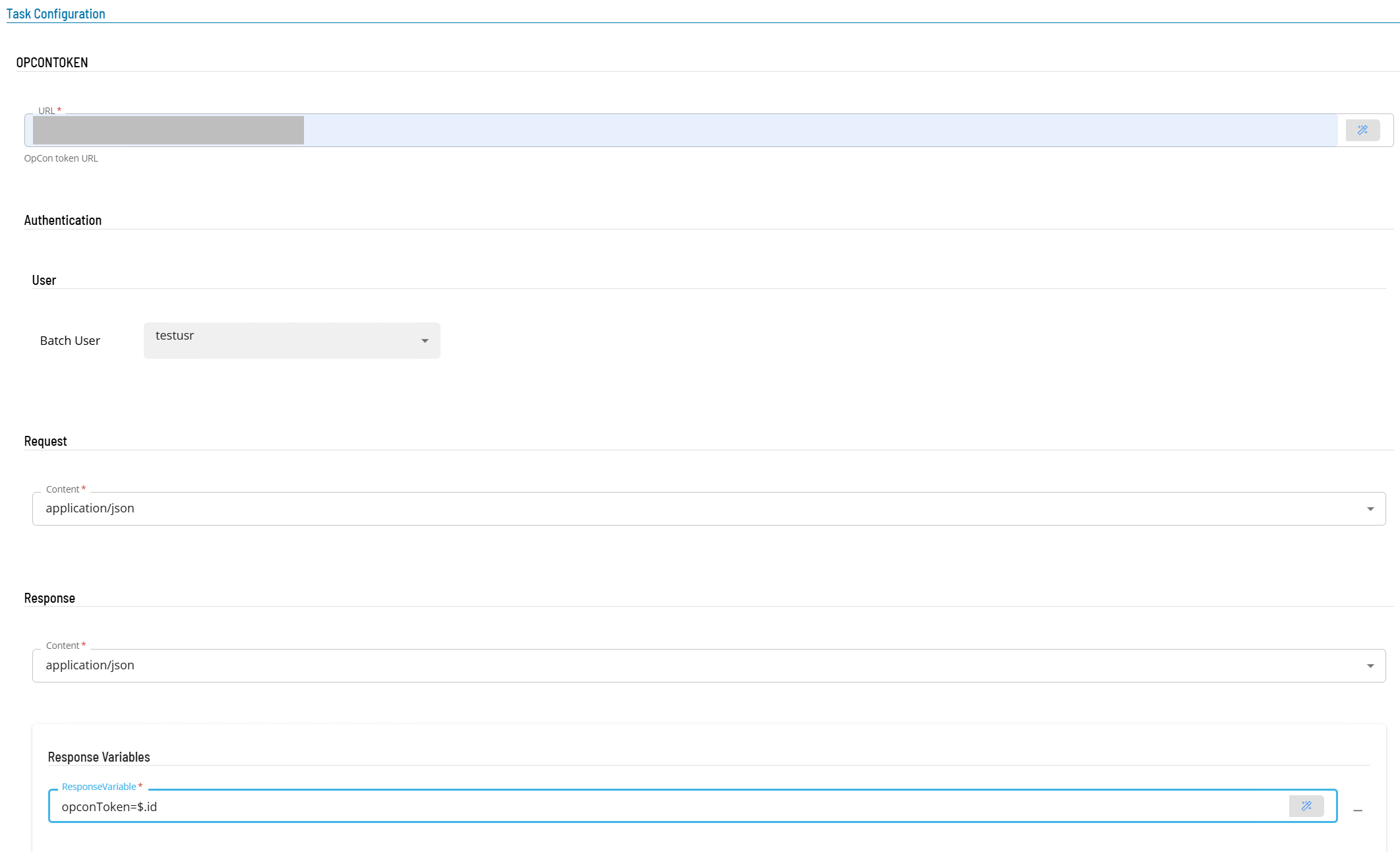Click the Response Content dropdown arrow

[x=1370, y=666]
